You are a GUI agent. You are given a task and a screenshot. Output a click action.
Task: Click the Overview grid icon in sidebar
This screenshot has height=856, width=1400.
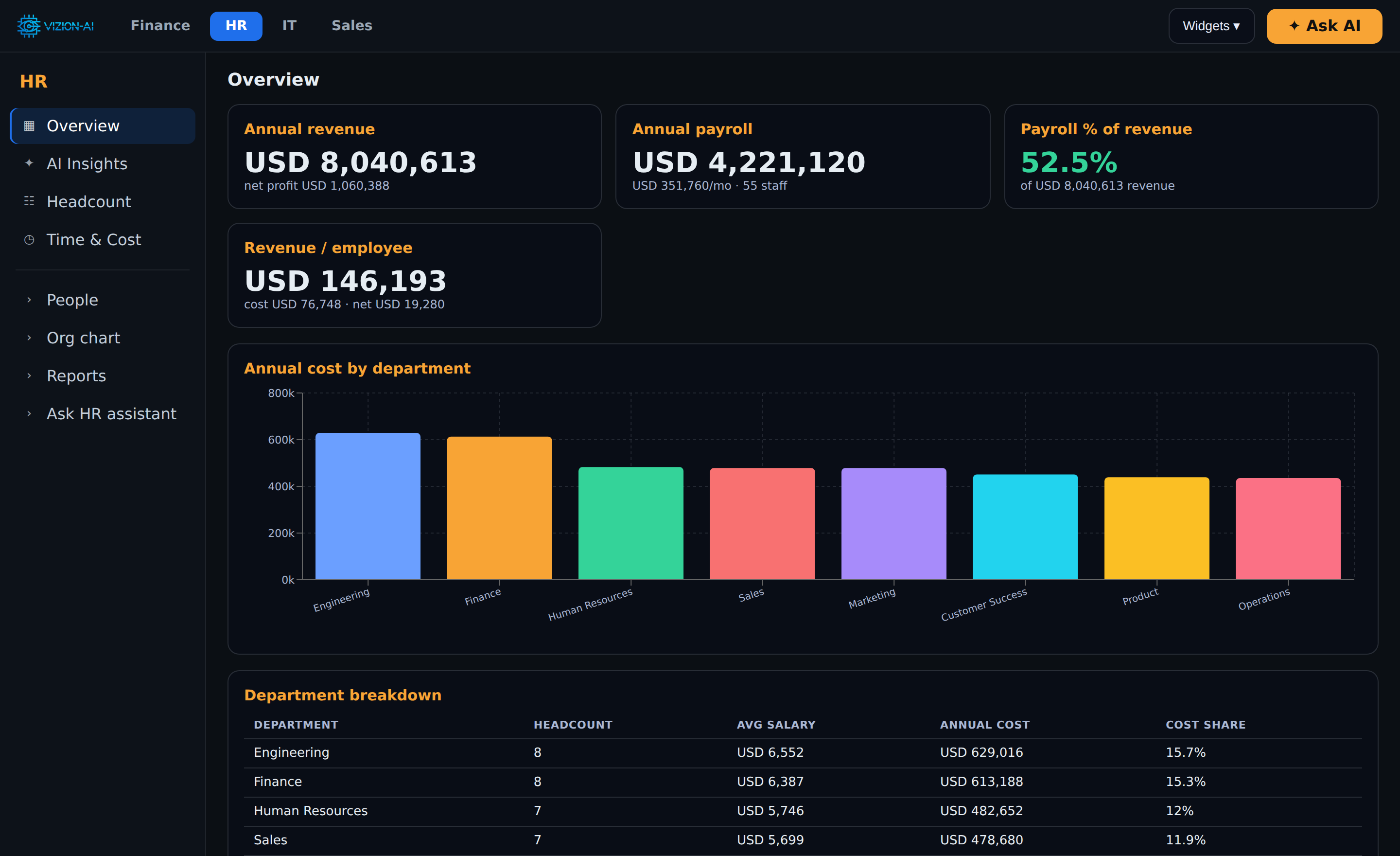[29, 125]
